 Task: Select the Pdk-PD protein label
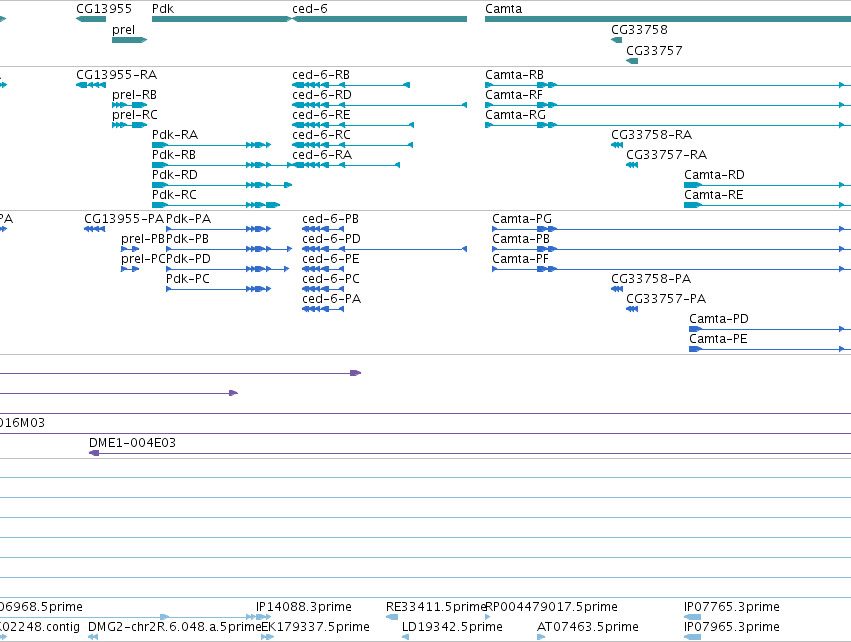(x=188, y=259)
